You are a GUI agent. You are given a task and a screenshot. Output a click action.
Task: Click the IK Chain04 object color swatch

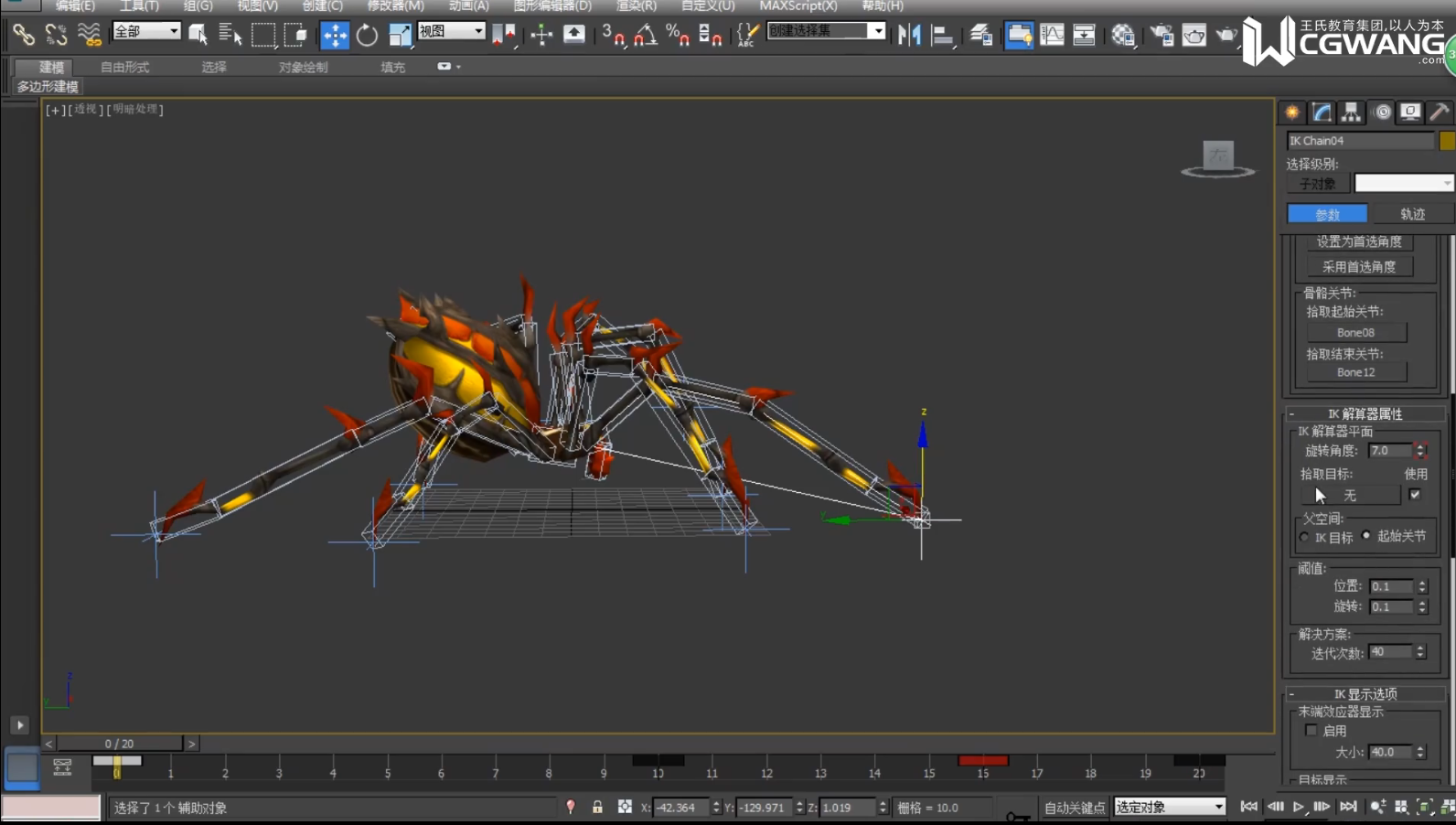[1447, 140]
